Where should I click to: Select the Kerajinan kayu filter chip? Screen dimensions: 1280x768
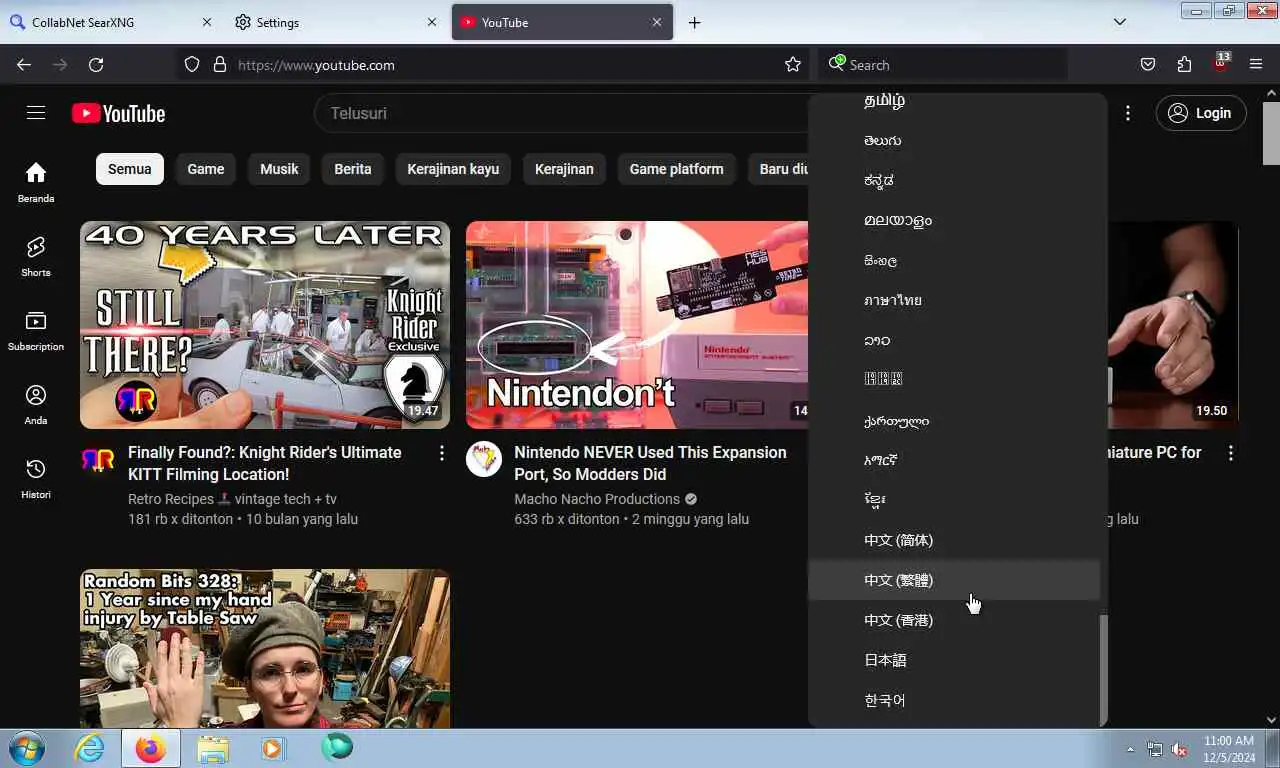click(x=453, y=169)
